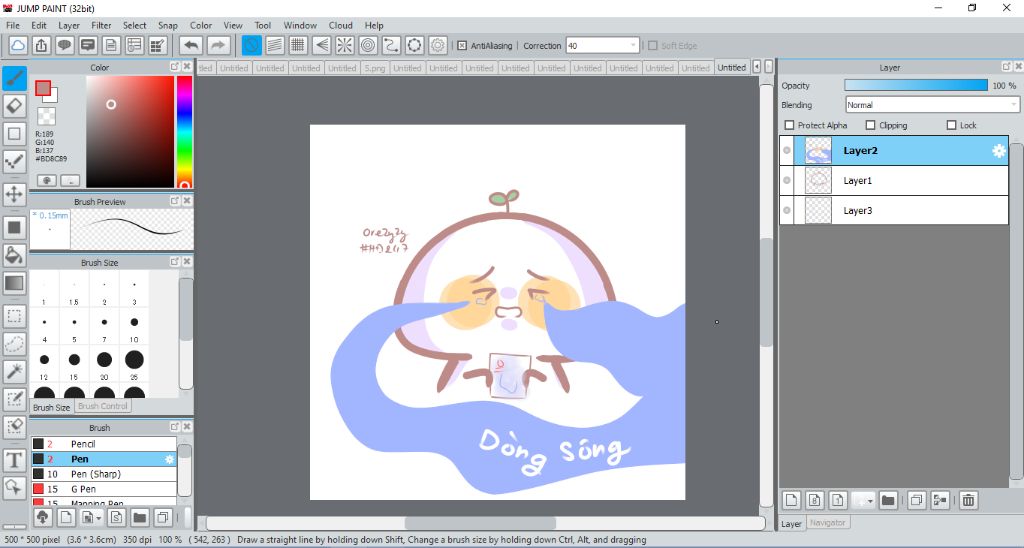Click the Redo arrow button

pyautogui.click(x=218, y=45)
